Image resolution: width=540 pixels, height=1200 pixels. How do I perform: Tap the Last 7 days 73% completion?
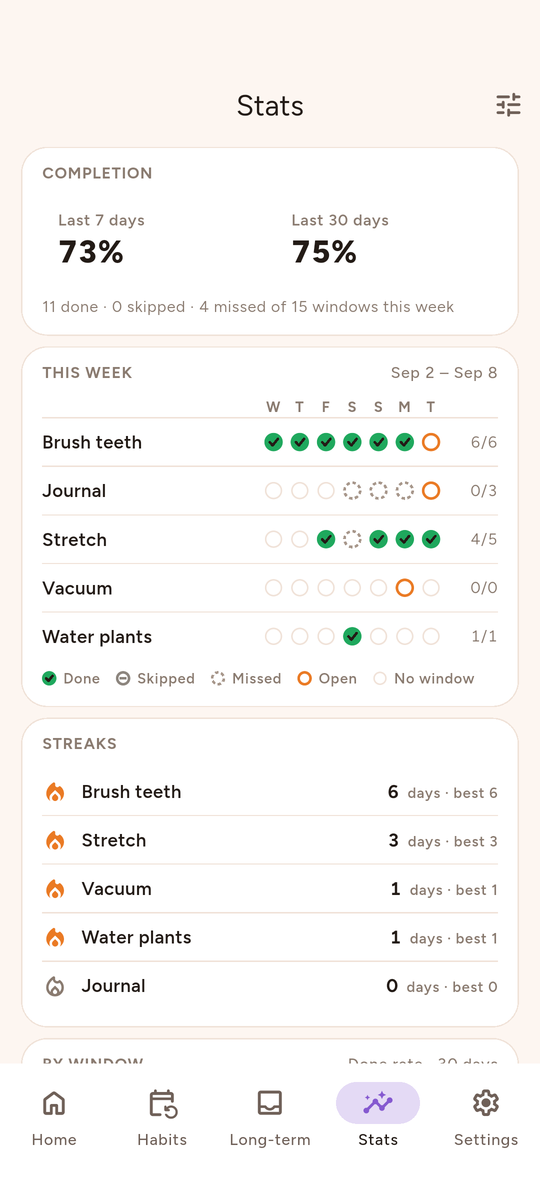tap(101, 241)
